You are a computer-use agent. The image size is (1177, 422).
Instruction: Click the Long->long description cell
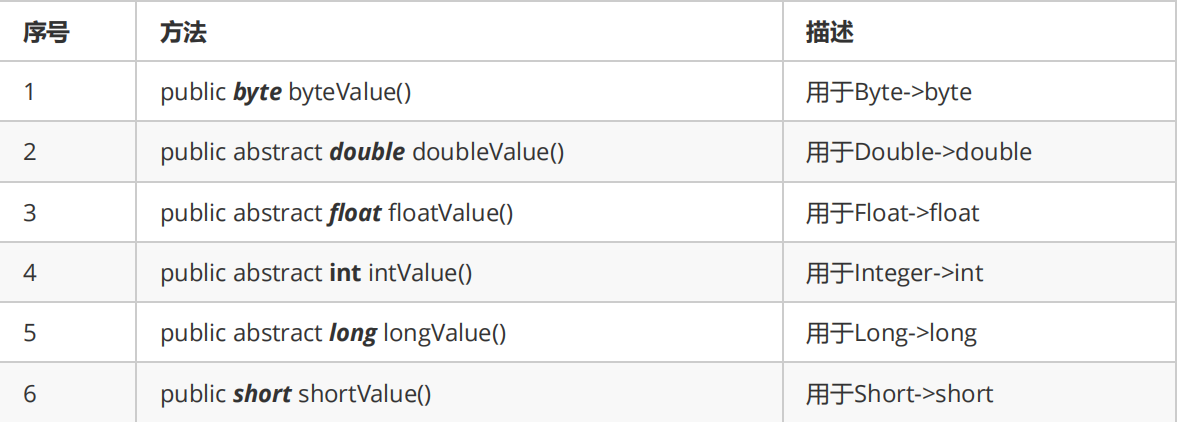click(980, 333)
